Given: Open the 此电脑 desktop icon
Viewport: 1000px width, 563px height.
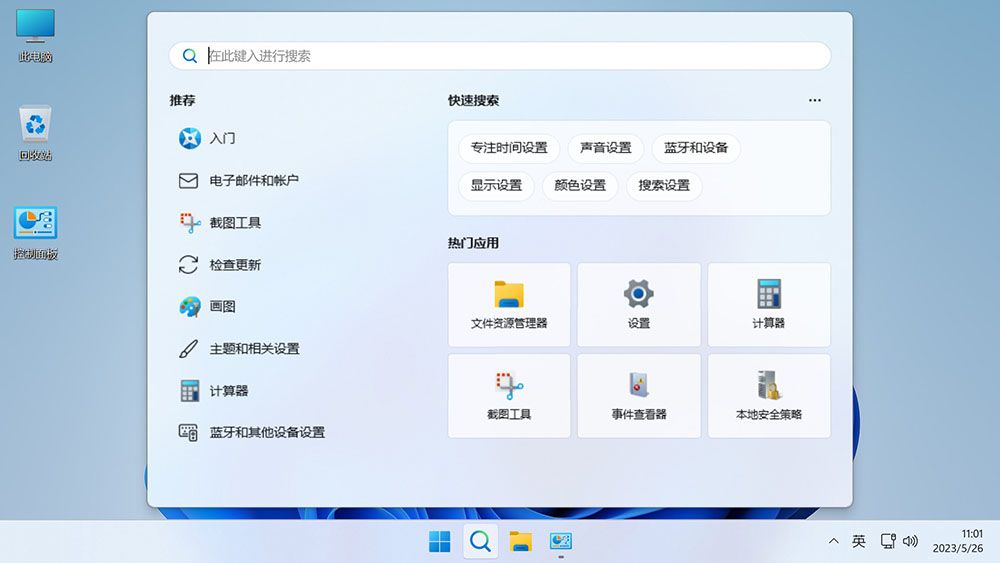Looking at the screenshot, I should point(35,36).
